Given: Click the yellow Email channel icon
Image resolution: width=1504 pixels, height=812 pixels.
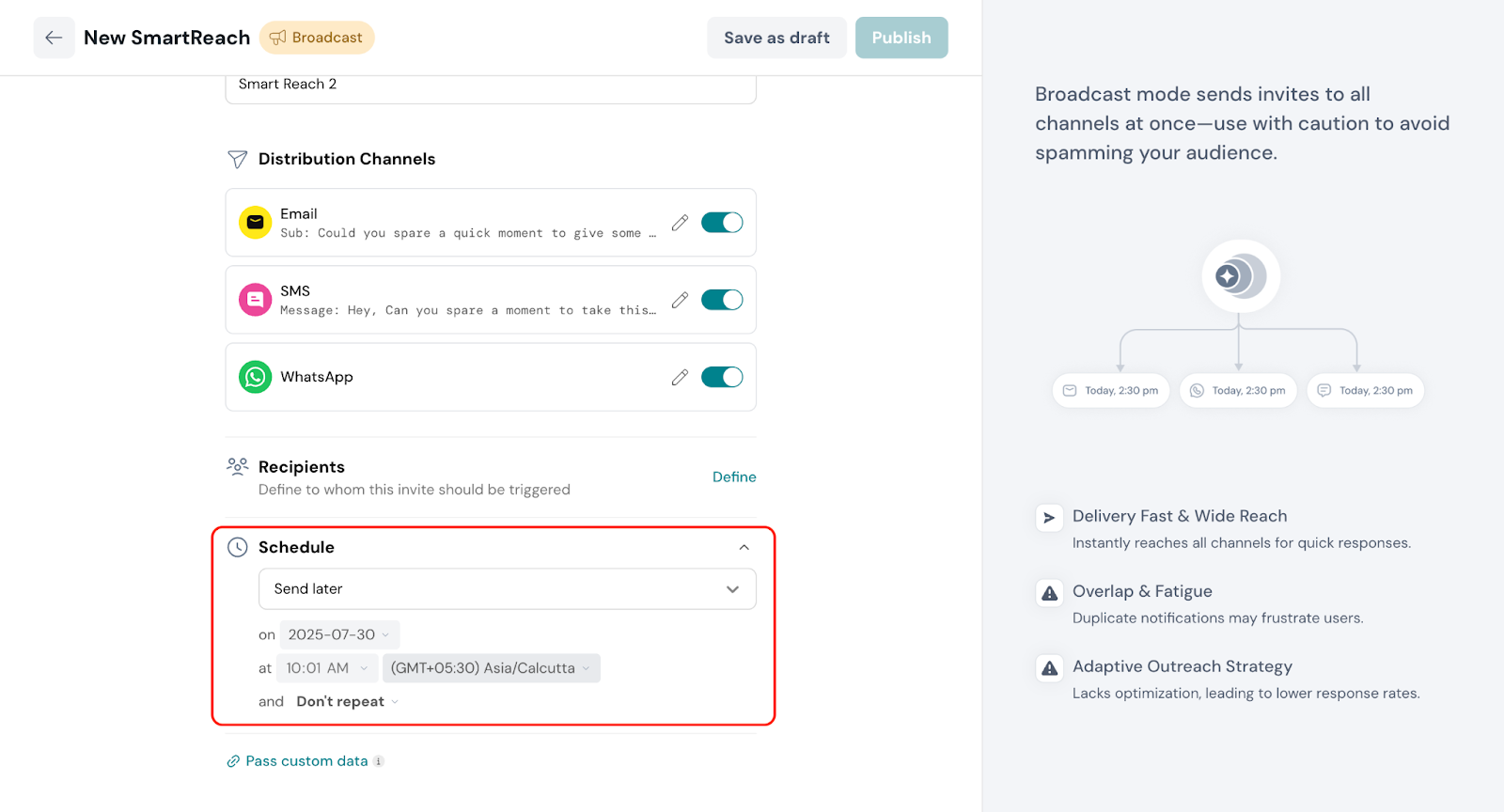Looking at the screenshot, I should [x=255, y=223].
